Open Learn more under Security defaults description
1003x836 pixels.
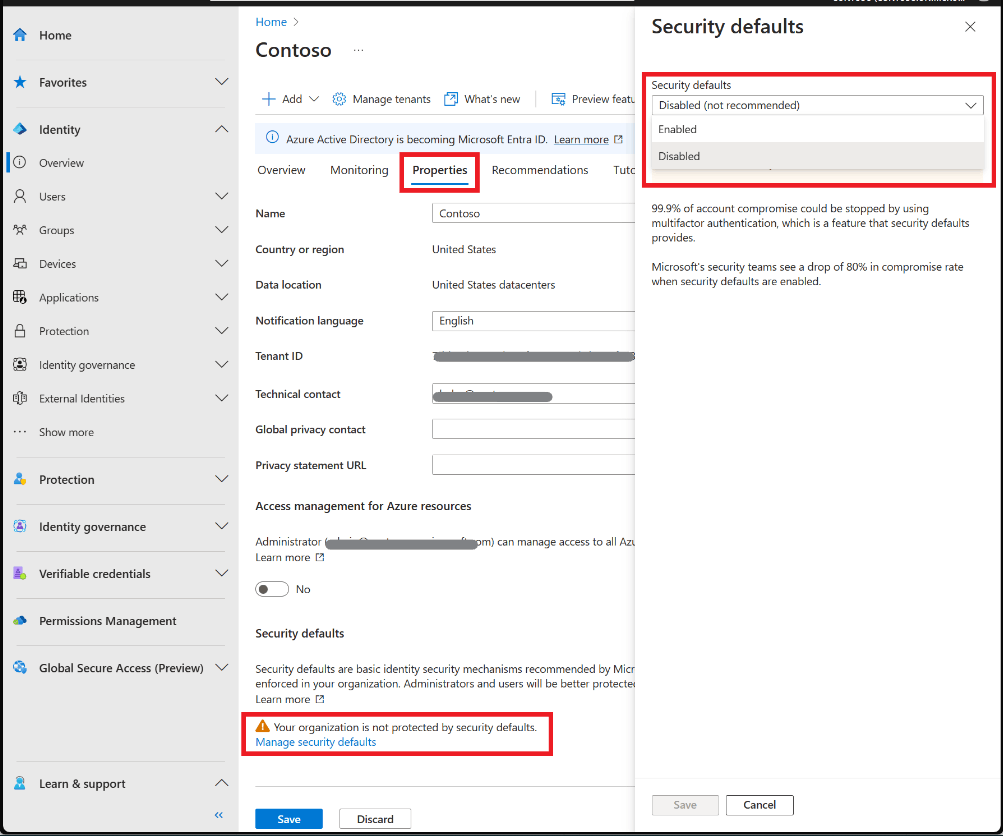pos(283,700)
